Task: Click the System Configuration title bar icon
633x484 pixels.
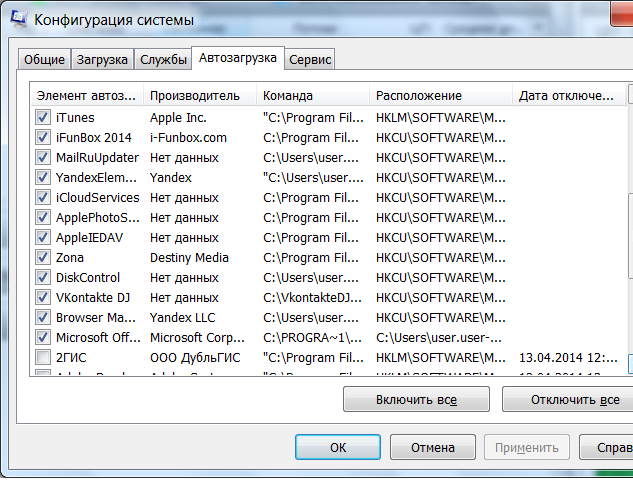Action: [19, 19]
